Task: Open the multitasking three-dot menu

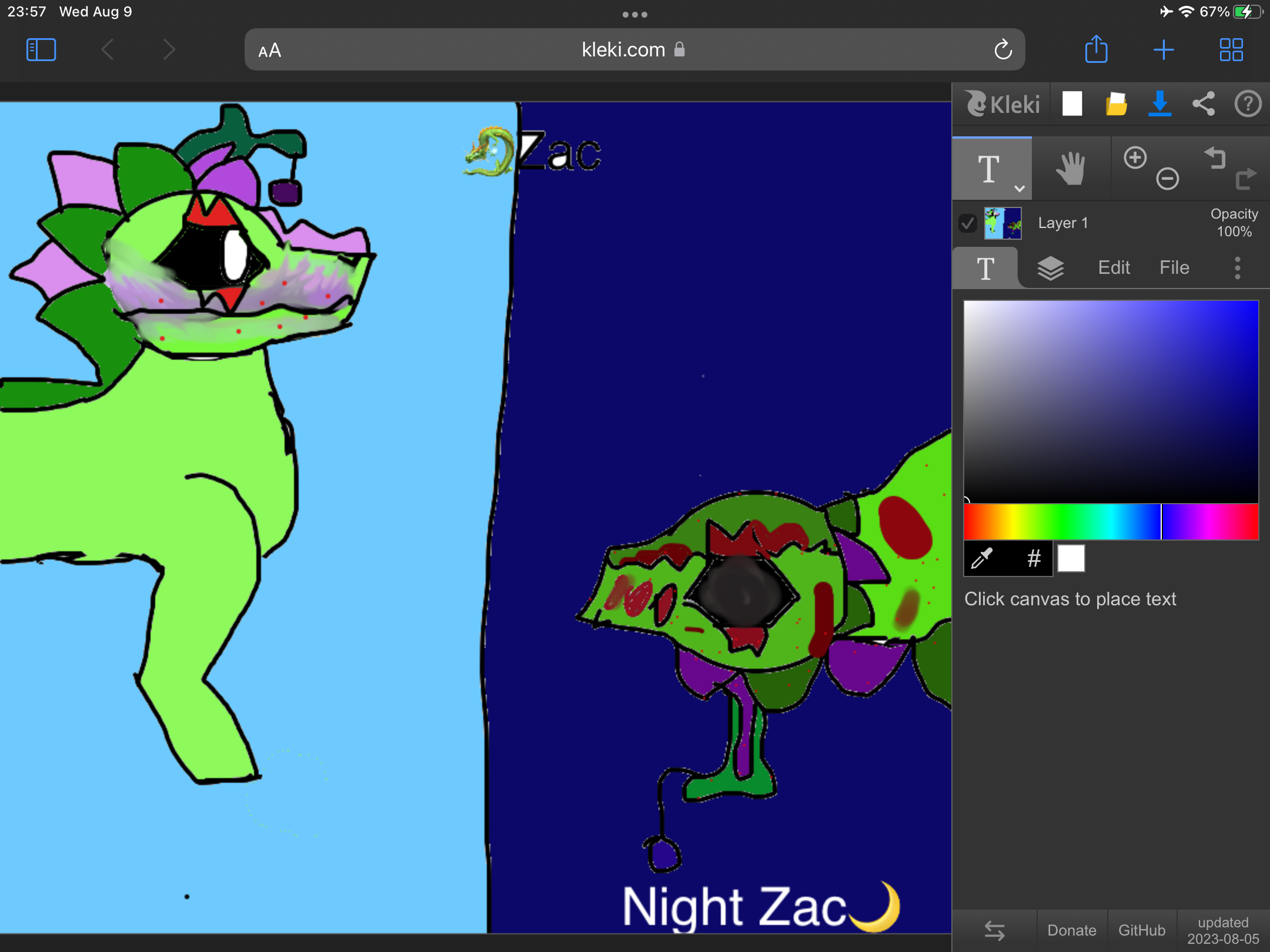Action: [635, 15]
